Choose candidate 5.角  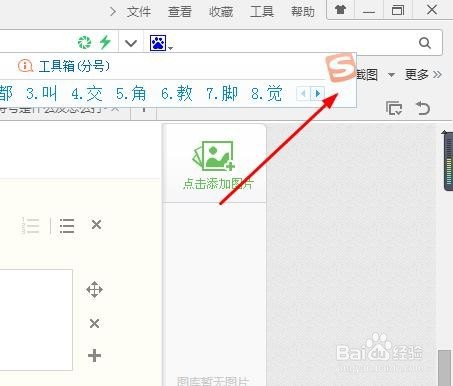click(x=131, y=94)
